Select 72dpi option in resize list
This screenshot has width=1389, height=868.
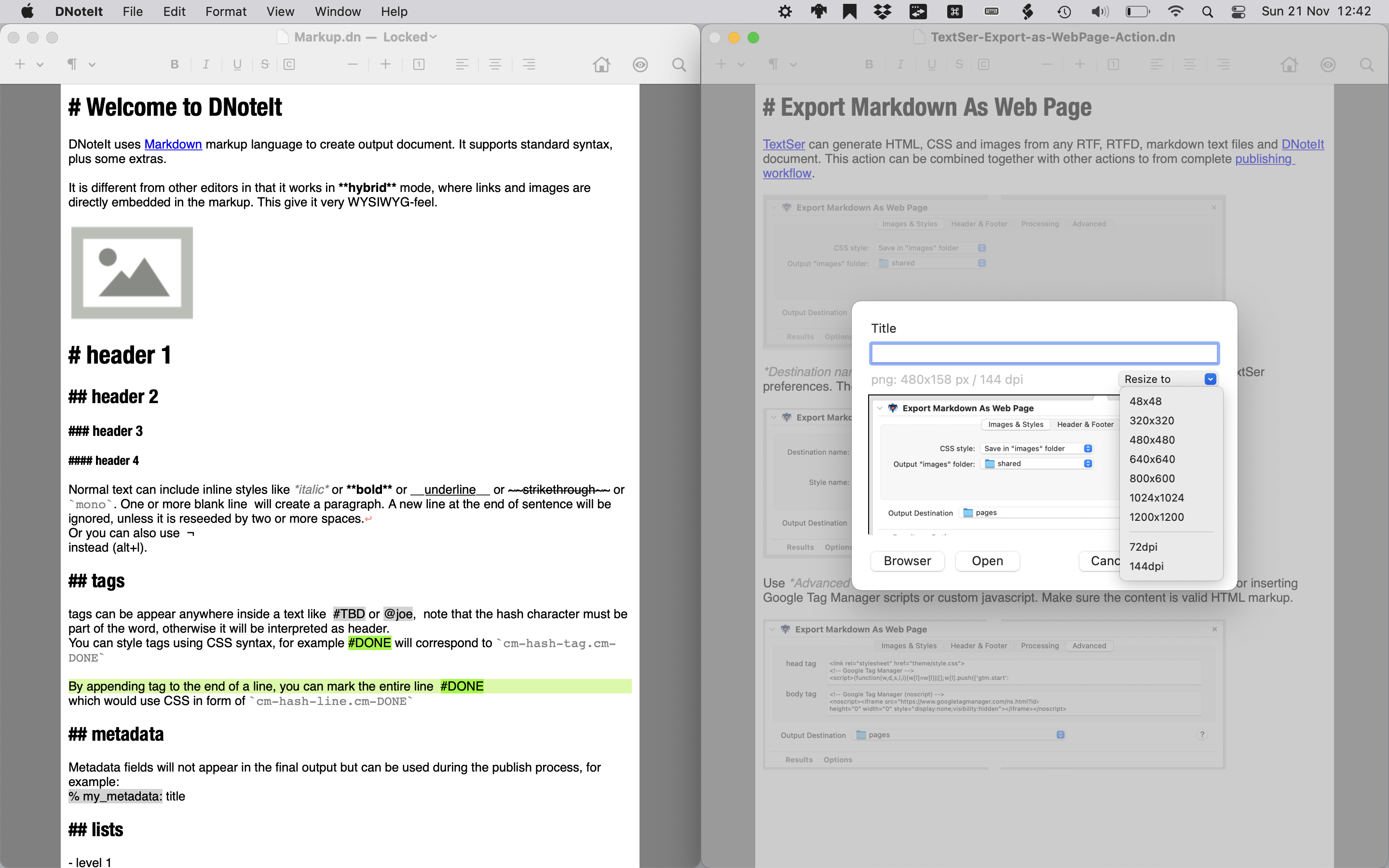point(1171,547)
